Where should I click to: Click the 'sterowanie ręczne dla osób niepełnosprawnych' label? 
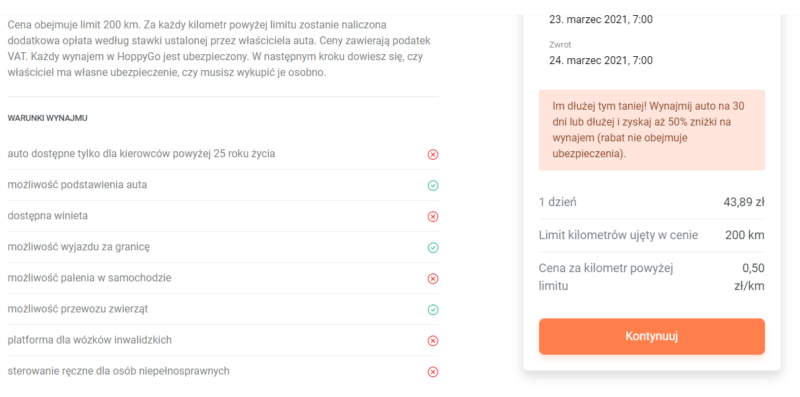pos(118,371)
